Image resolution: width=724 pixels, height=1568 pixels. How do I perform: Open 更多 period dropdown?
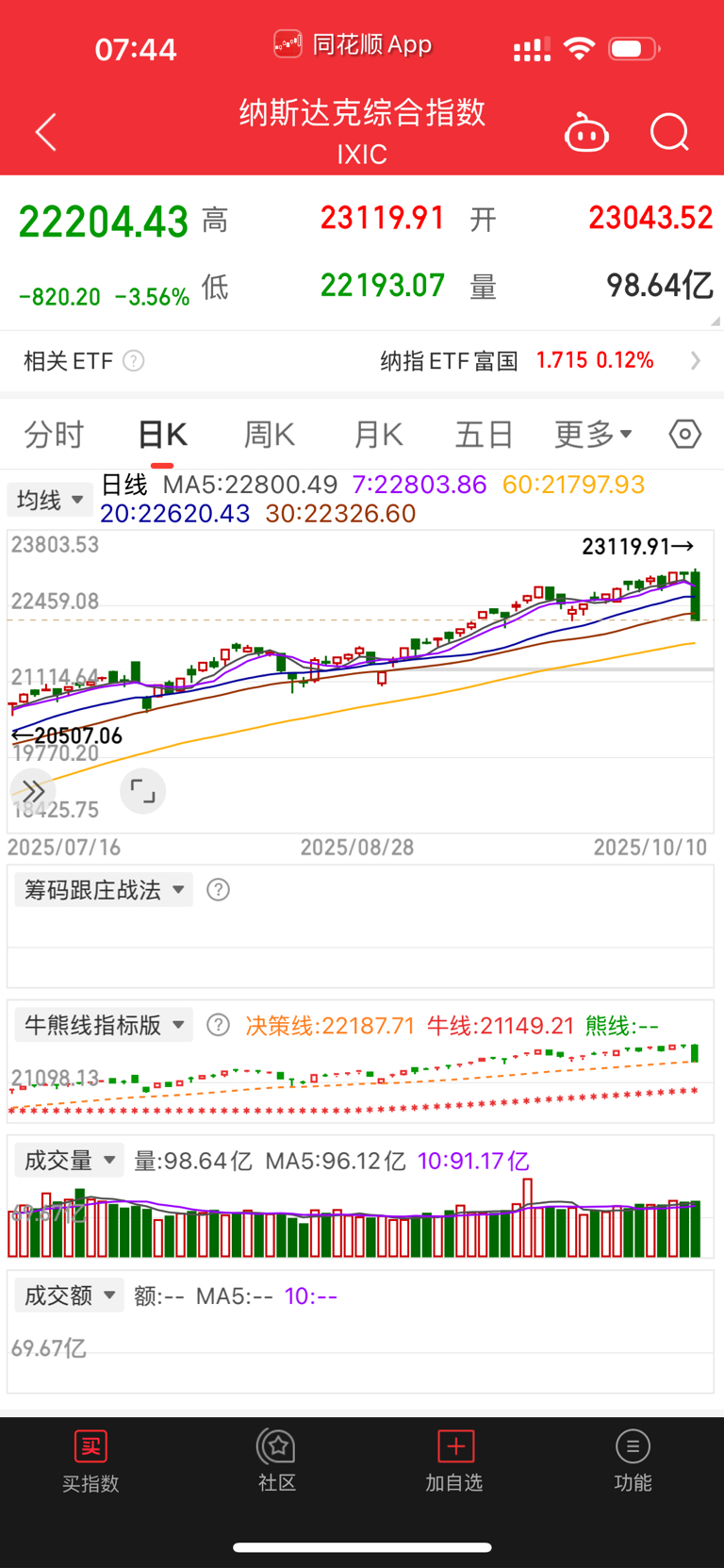pos(593,435)
